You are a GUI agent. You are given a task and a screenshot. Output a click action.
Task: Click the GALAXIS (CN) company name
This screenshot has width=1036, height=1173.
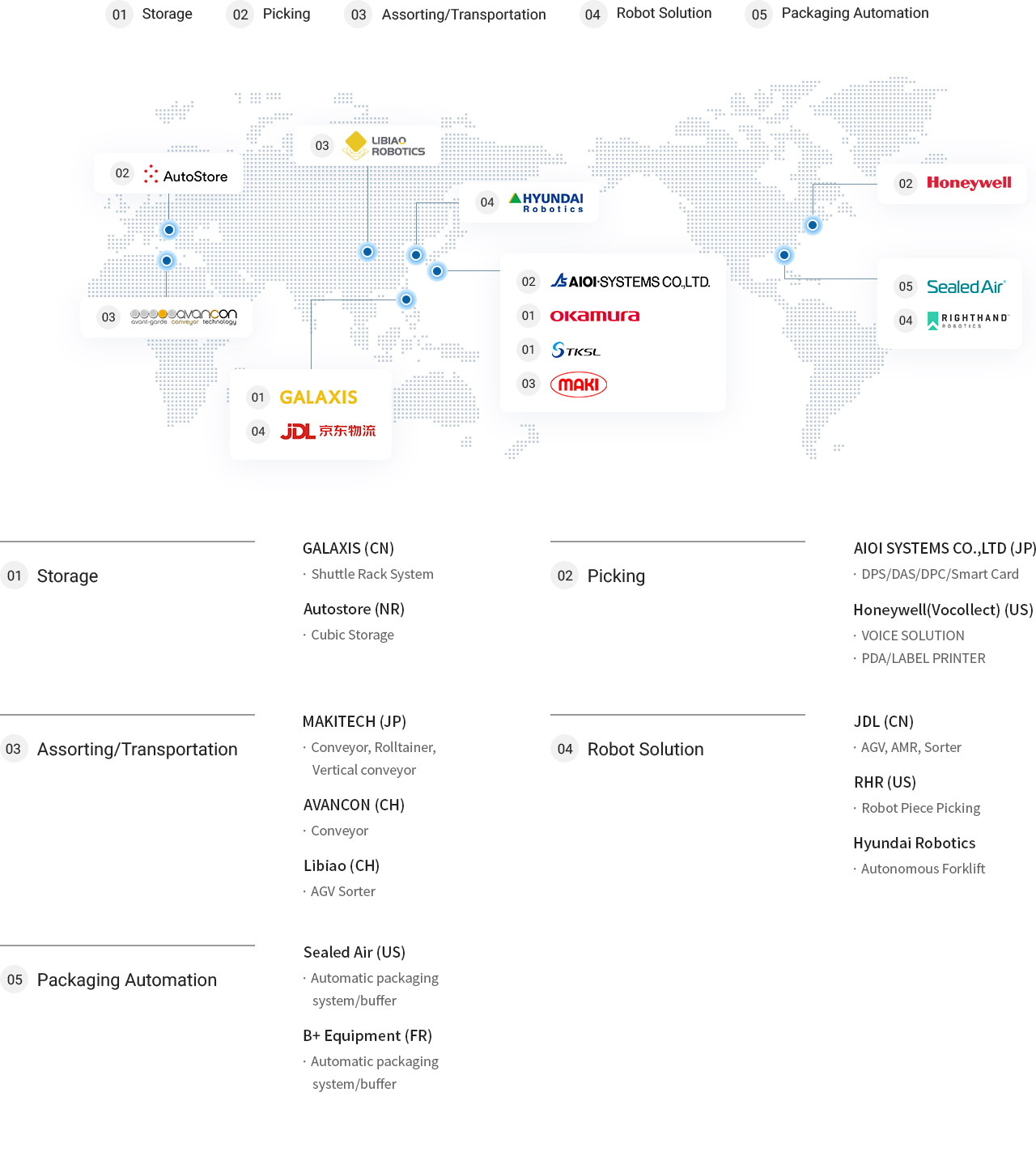pos(348,548)
